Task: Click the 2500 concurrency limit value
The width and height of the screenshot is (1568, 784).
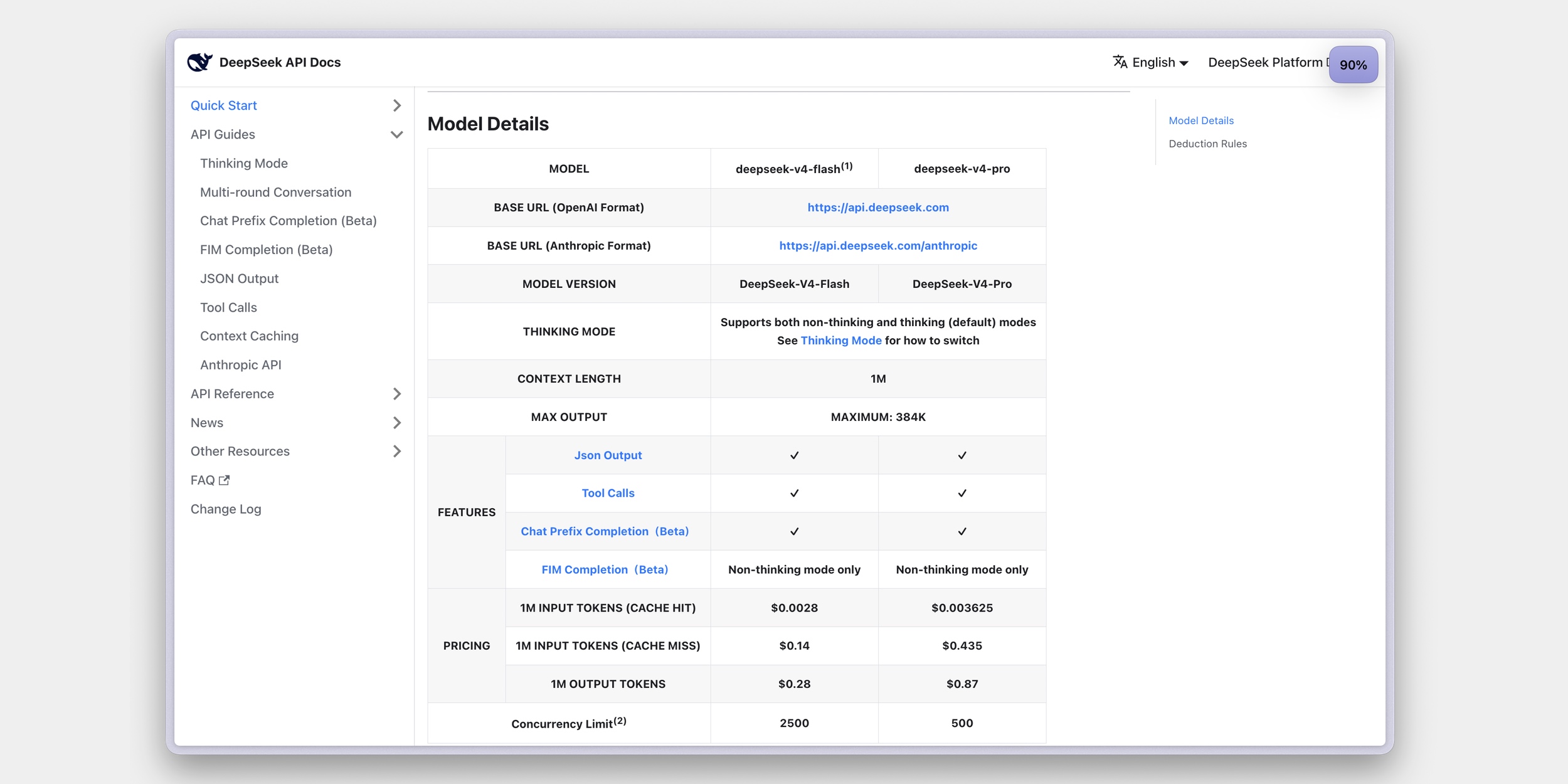Action: [x=794, y=723]
